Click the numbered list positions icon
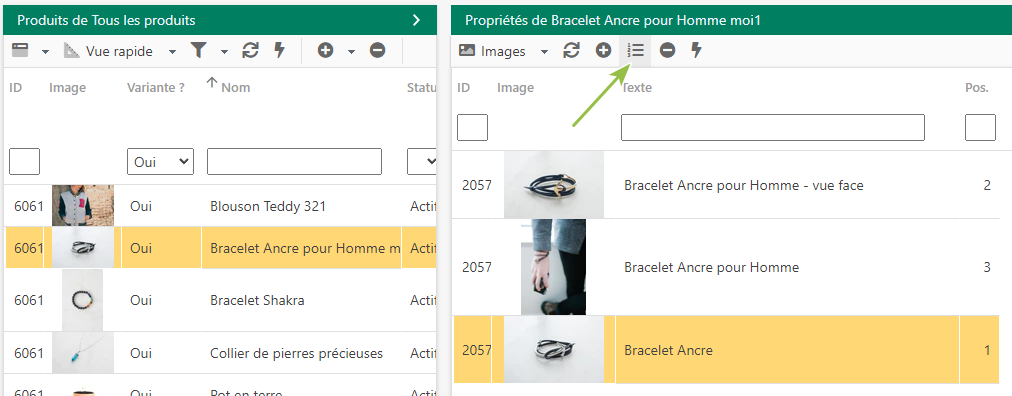The image size is (1012, 396). [x=636, y=51]
